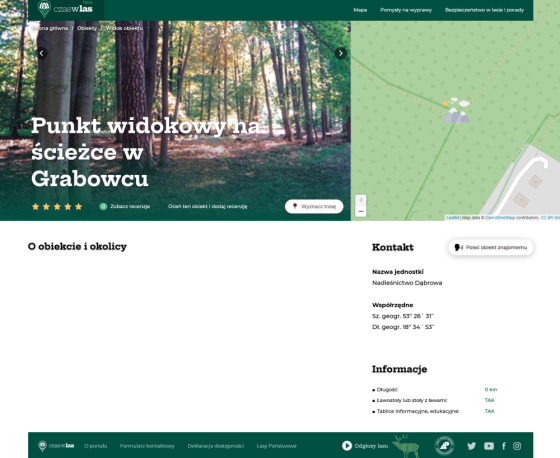Select the Obiekty breadcrumb link
Image resolution: width=560 pixels, height=458 pixels.
coord(87,28)
